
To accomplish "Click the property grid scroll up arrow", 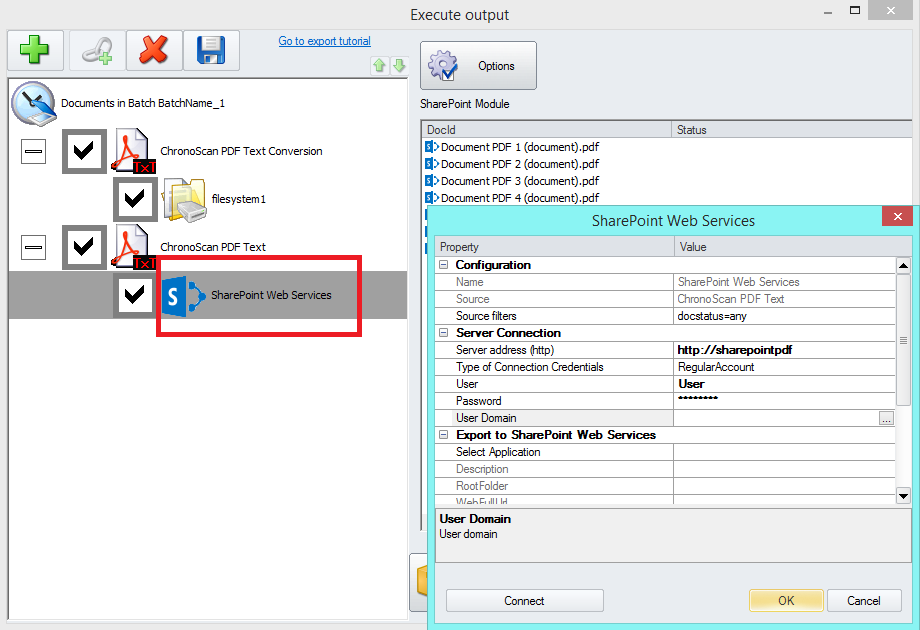I will click(x=904, y=265).
